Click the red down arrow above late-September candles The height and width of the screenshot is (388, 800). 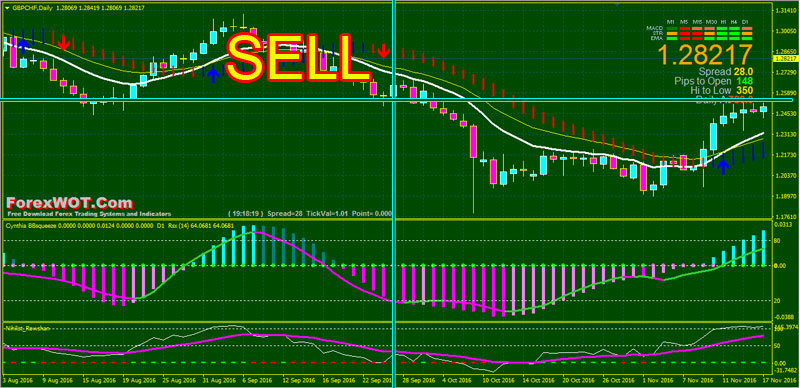[x=384, y=50]
